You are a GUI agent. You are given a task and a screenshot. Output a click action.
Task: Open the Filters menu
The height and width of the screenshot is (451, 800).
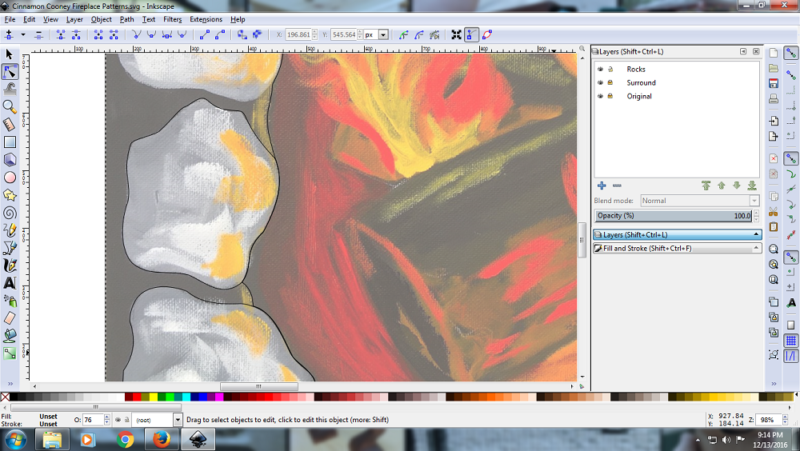(x=172, y=19)
